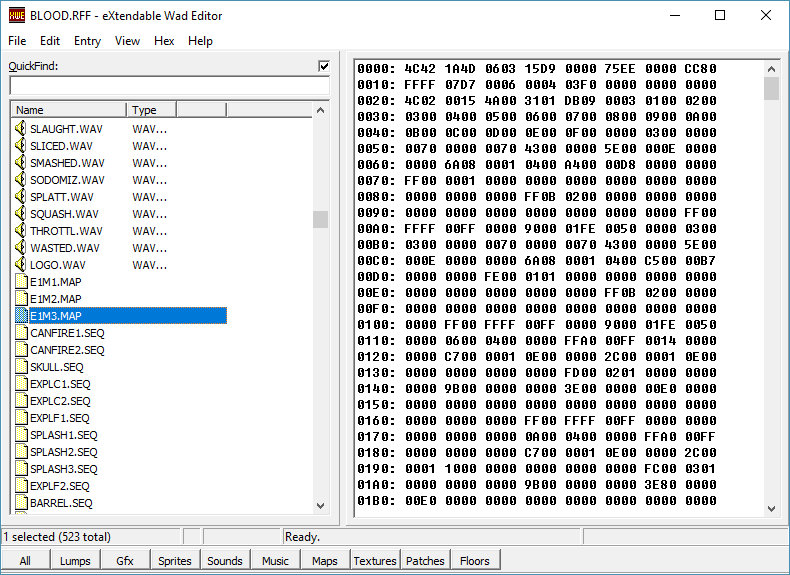Click the file icon beside BARREL.SEQ
This screenshot has height=575, width=790.
21,503
